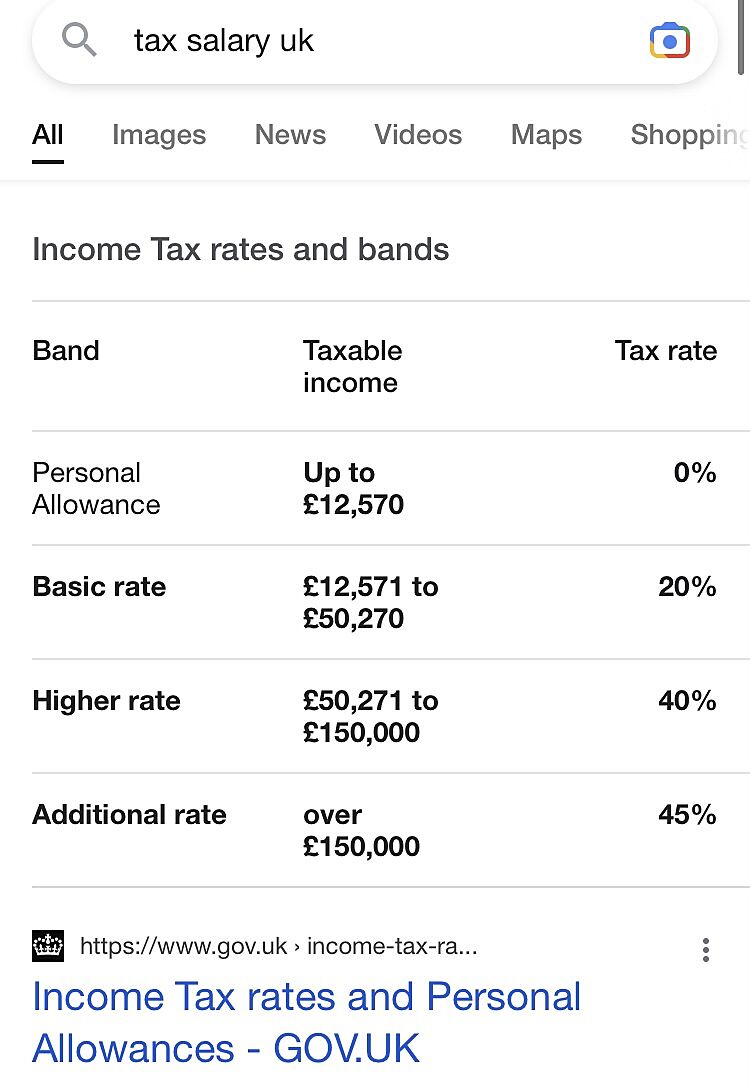Open the News tab
Screen dimensions: 750x1089
(x=290, y=135)
